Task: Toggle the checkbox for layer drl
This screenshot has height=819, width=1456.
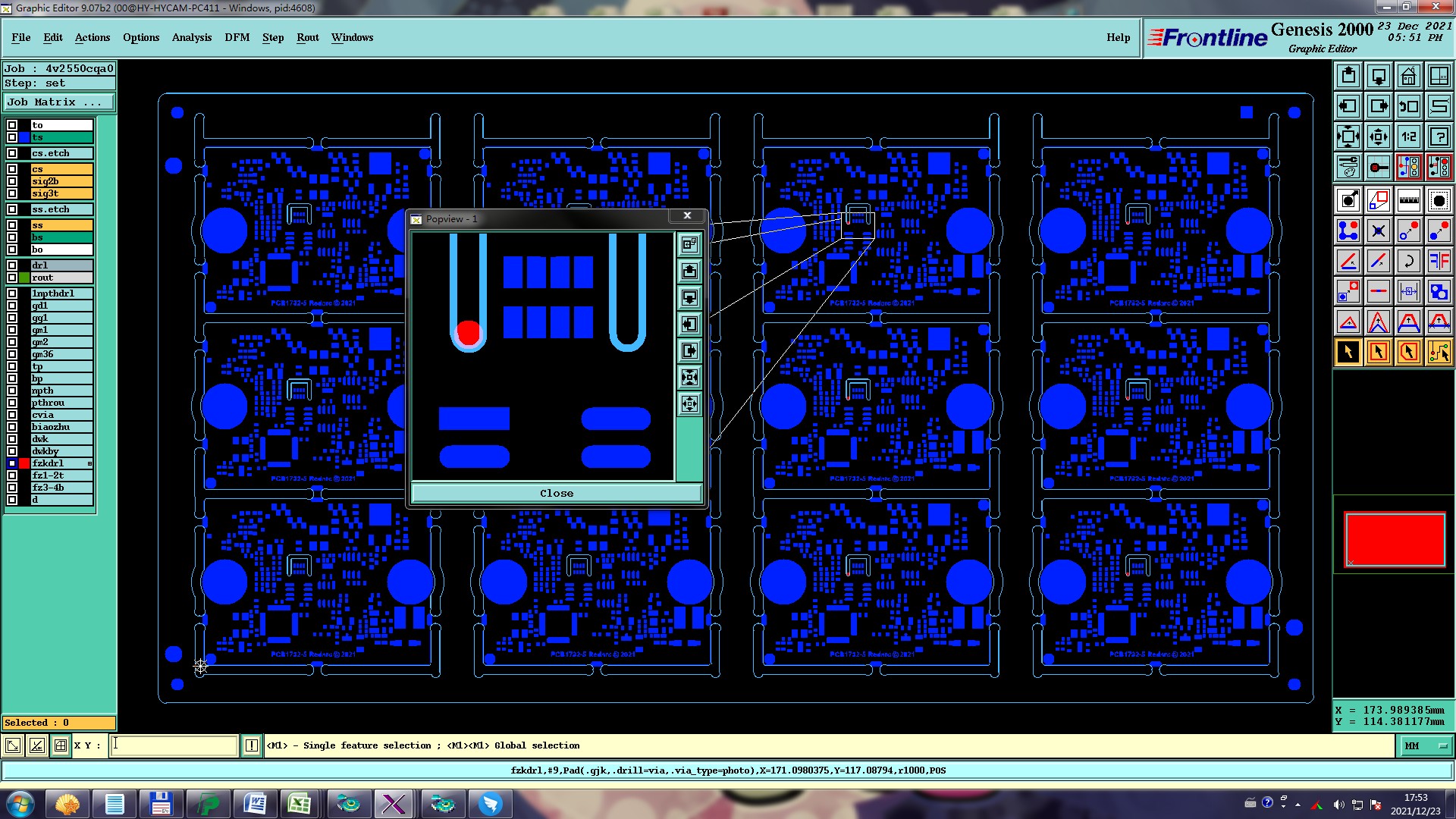Action: pos(12,265)
